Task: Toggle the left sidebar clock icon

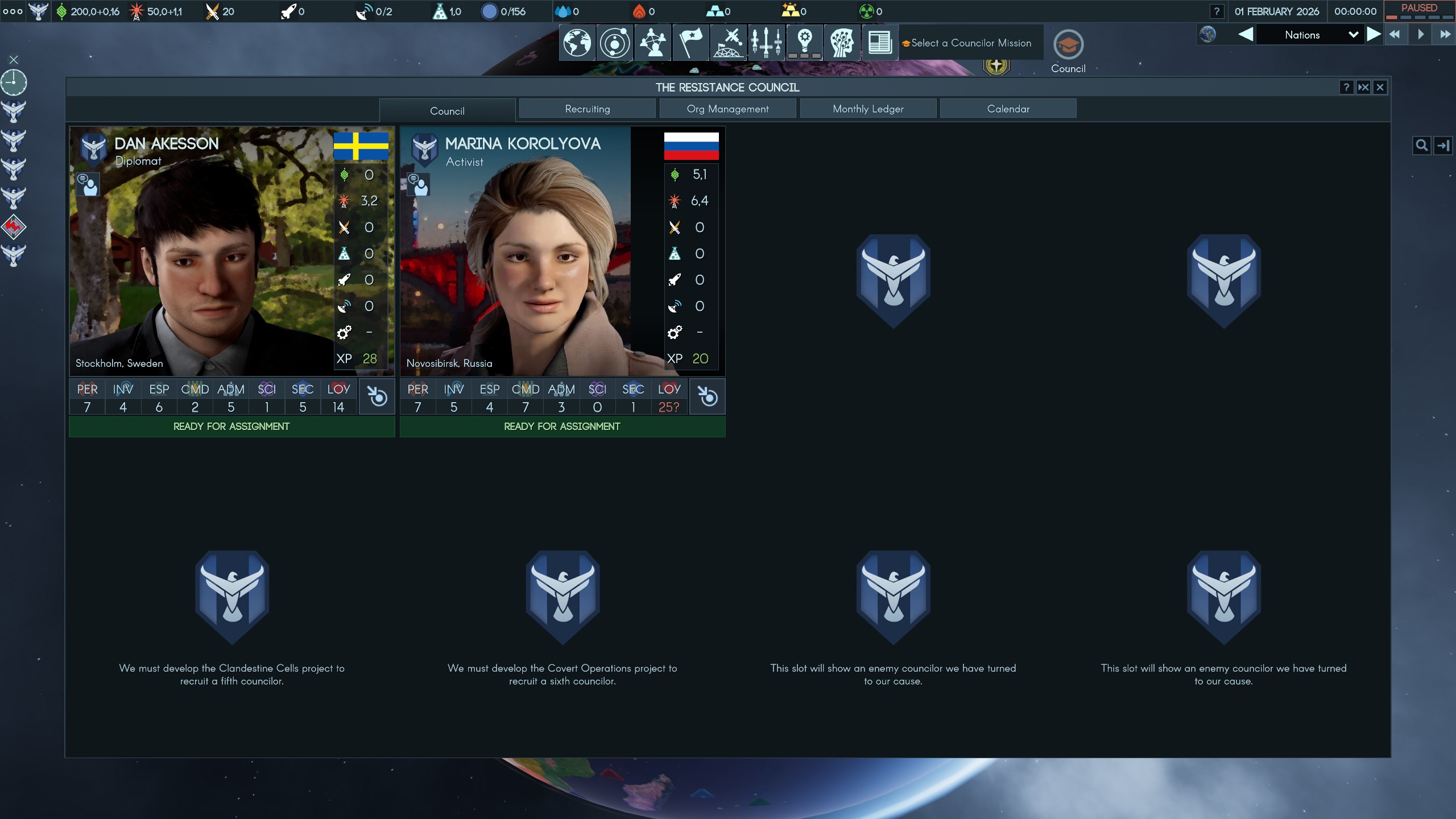Action: [14, 82]
